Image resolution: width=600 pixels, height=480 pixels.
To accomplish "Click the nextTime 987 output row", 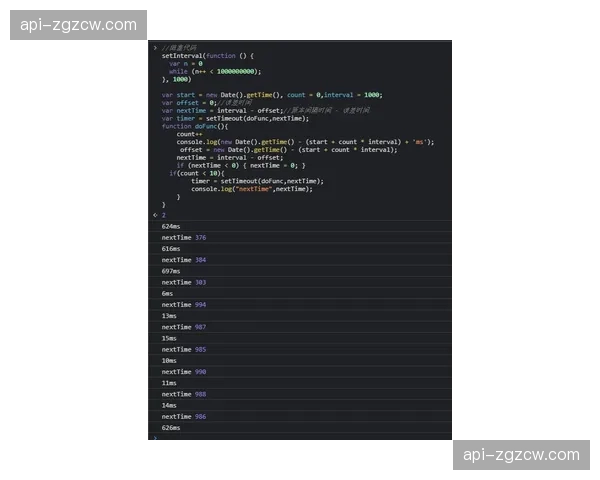I will pyautogui.click(x=184, y=327).
